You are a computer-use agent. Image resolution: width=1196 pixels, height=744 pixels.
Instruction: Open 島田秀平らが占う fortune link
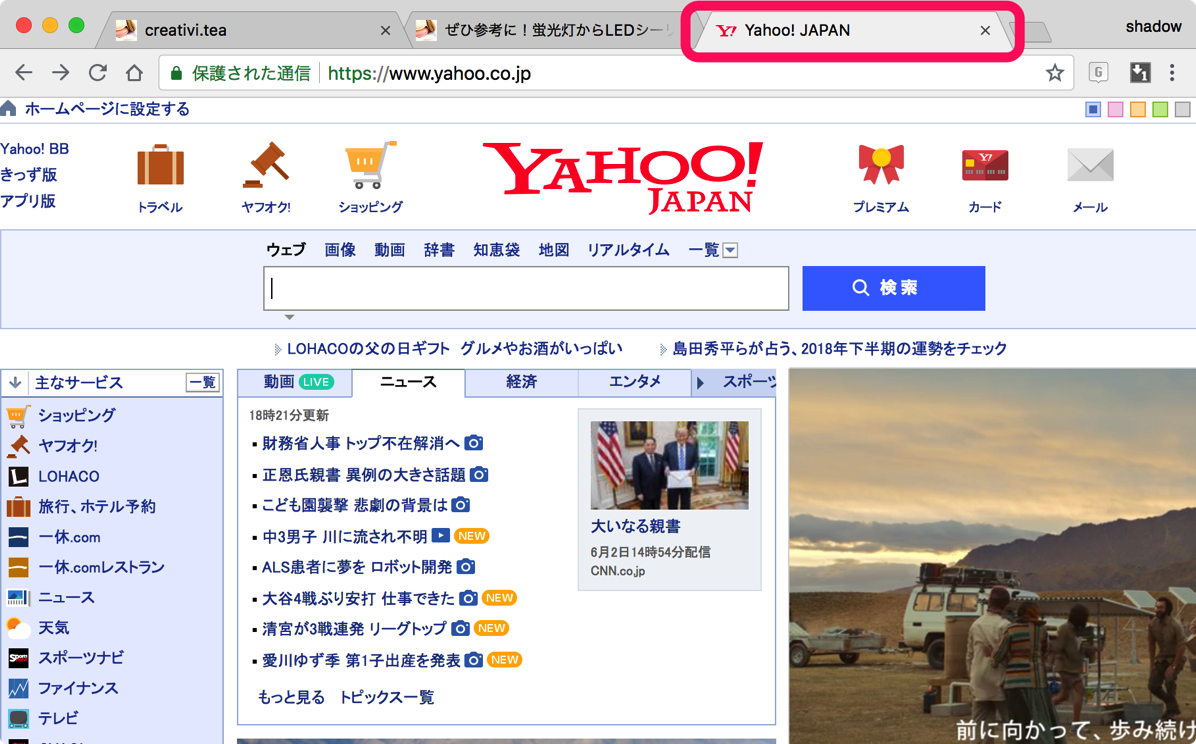tap(840, 349)
